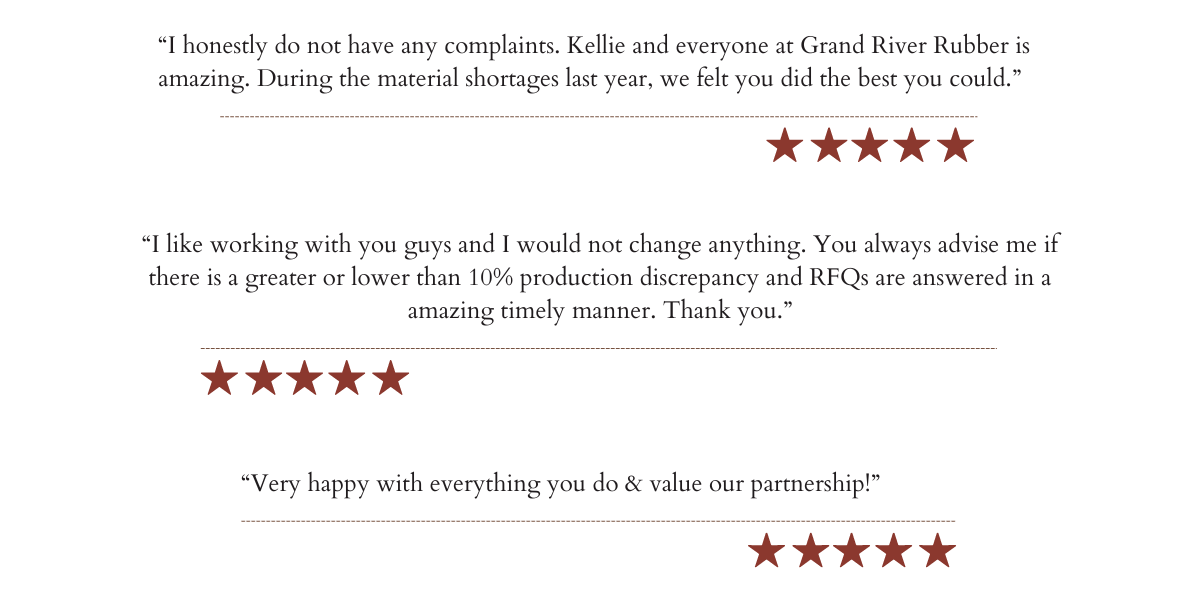Click the third star under the Kellie testimonial
This screenshot has width=1200, height=600.
tap(870, 146)
